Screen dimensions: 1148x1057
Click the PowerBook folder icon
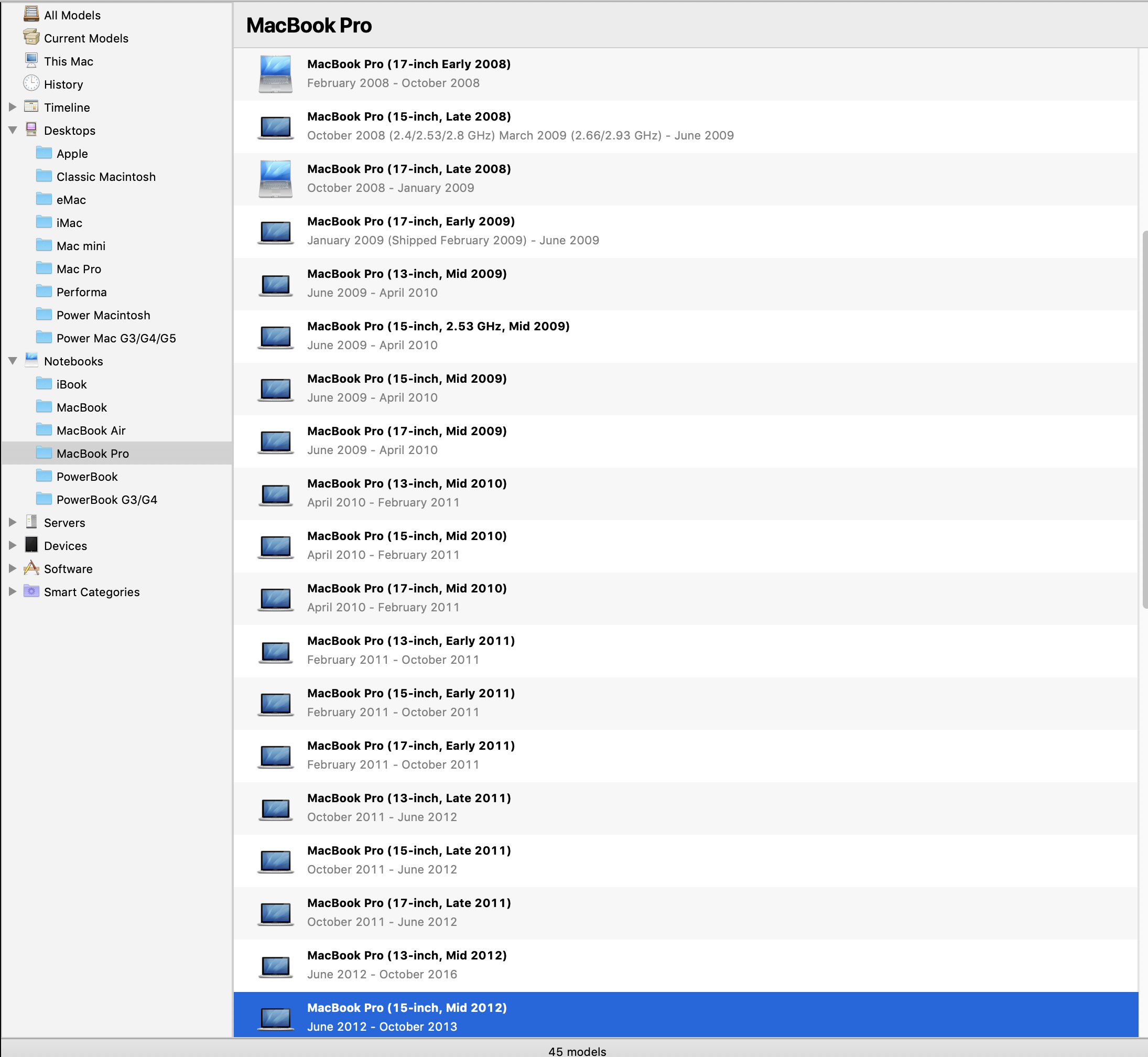44,476
